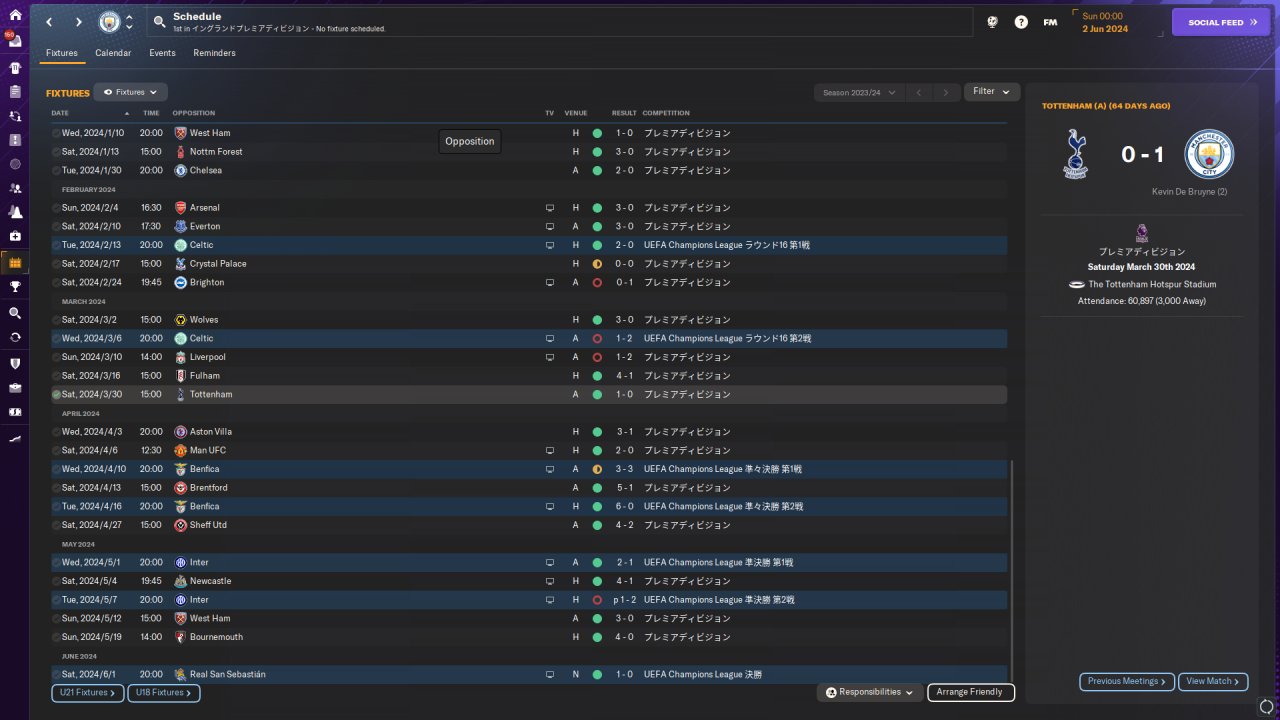Expand Previous Meetings
Image resolution: width=1280 pixels, height=720 pixels.
(1127, 682)
